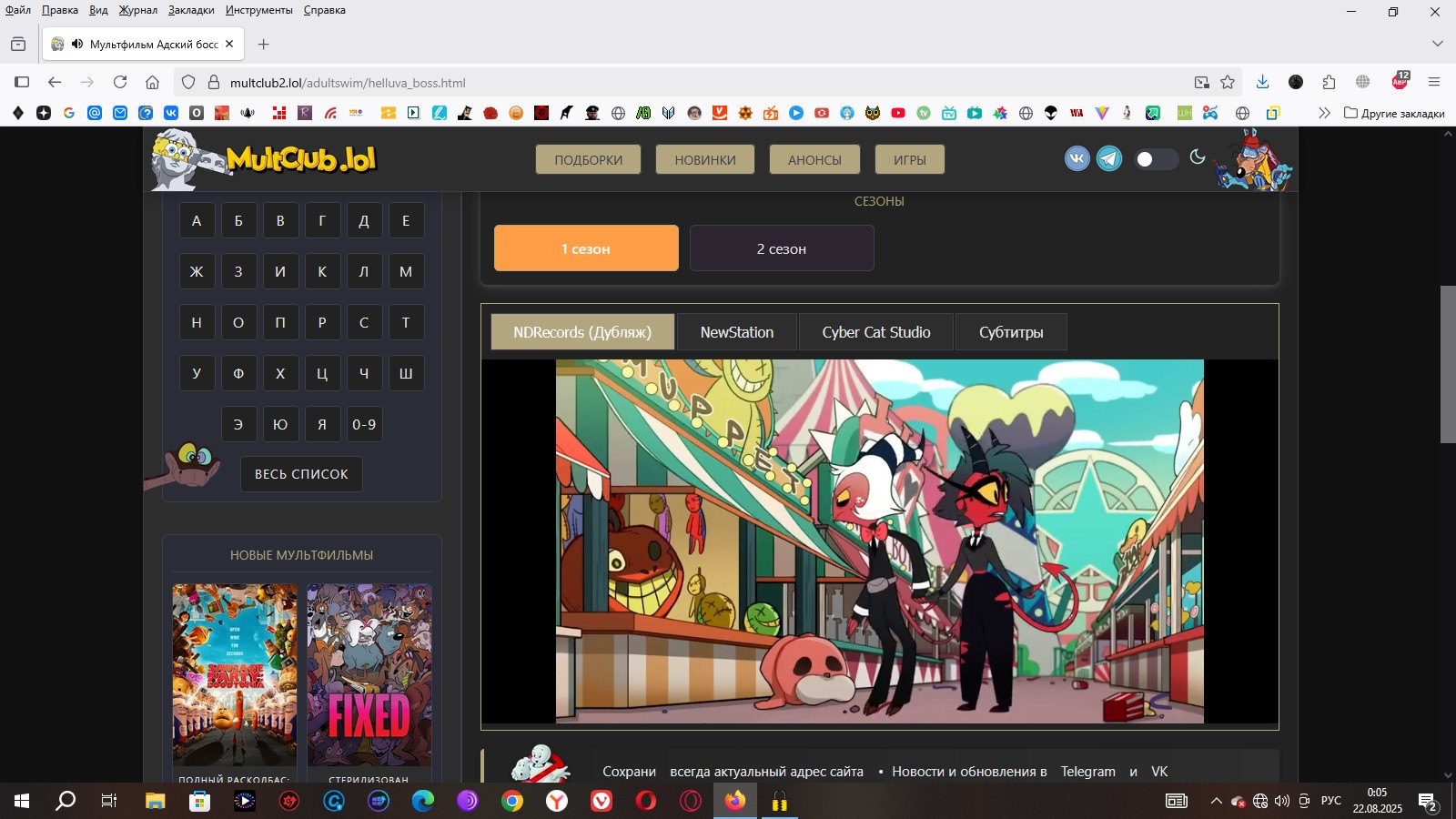The width and height of the screenshot is (1456, 819).
Task: Open the blue question mark bookmark icon
Action: [x=146, y=113]
